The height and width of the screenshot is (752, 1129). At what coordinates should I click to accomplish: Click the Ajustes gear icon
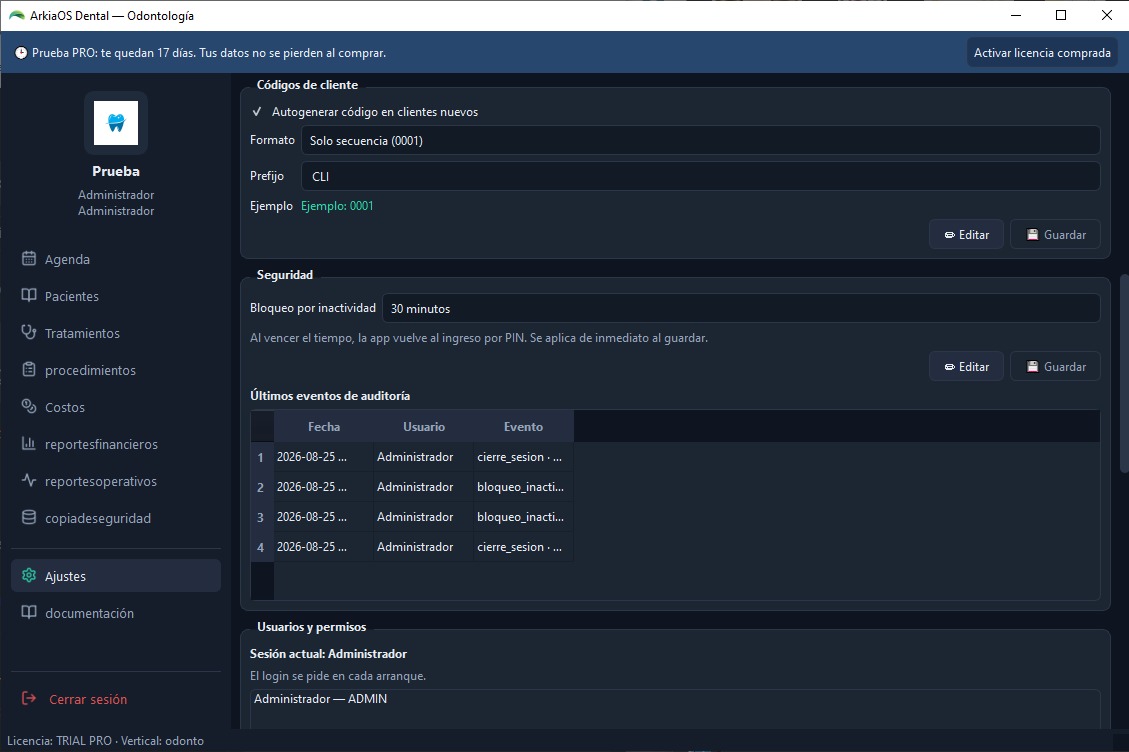click(29, 576)
